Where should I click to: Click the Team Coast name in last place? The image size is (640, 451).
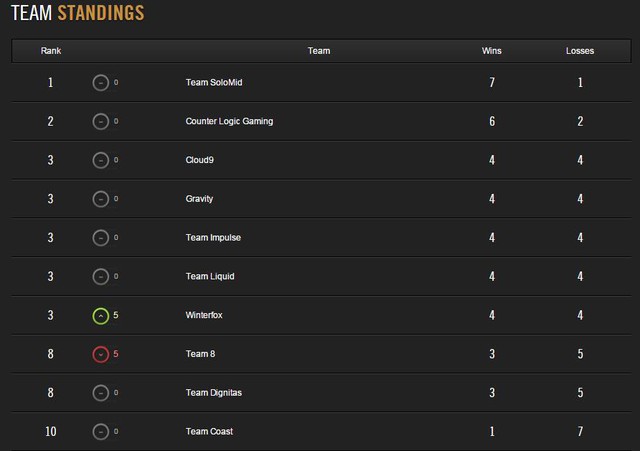point(209,432)
